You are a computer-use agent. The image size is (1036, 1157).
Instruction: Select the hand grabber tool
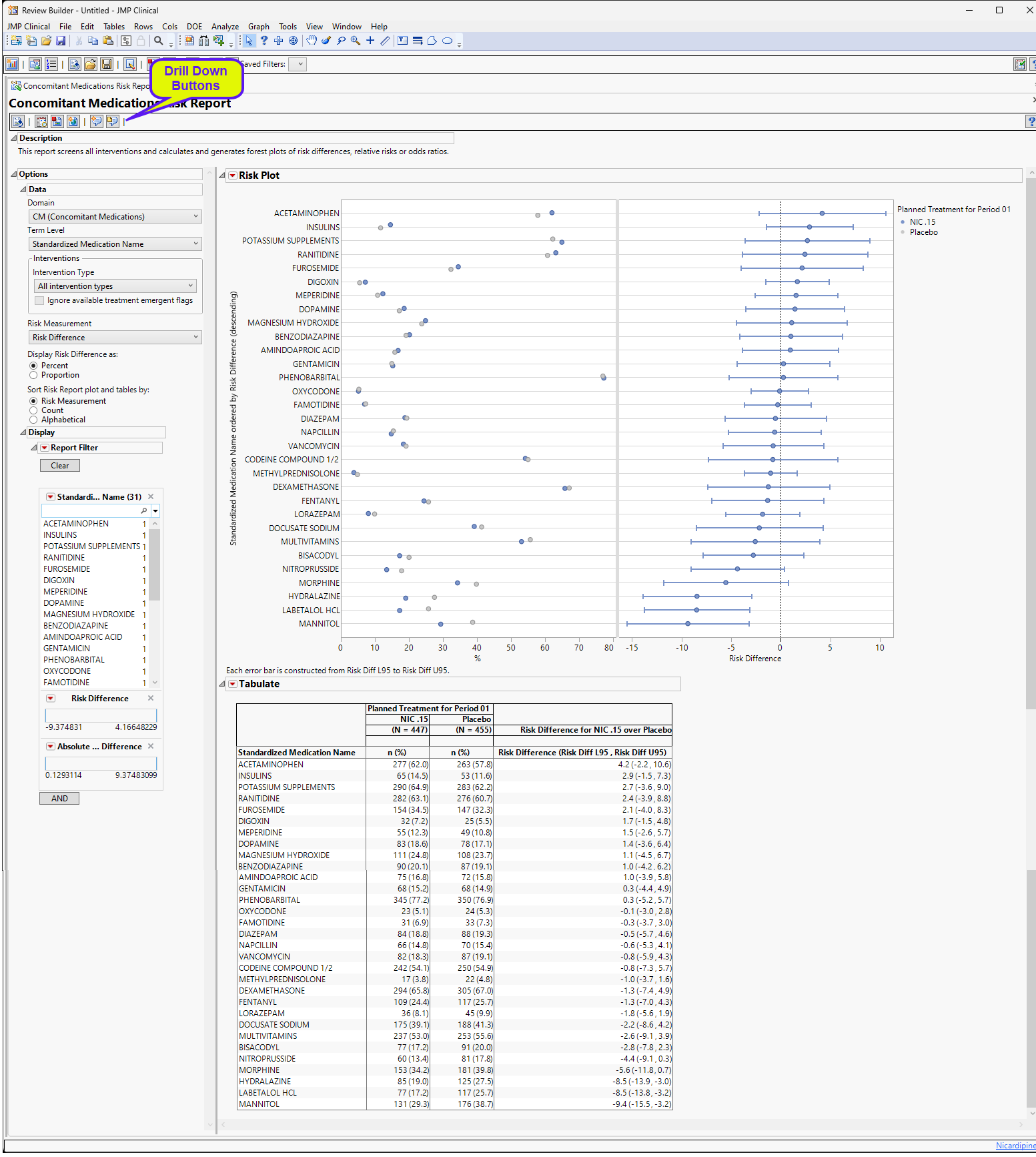tap(312, 41)
